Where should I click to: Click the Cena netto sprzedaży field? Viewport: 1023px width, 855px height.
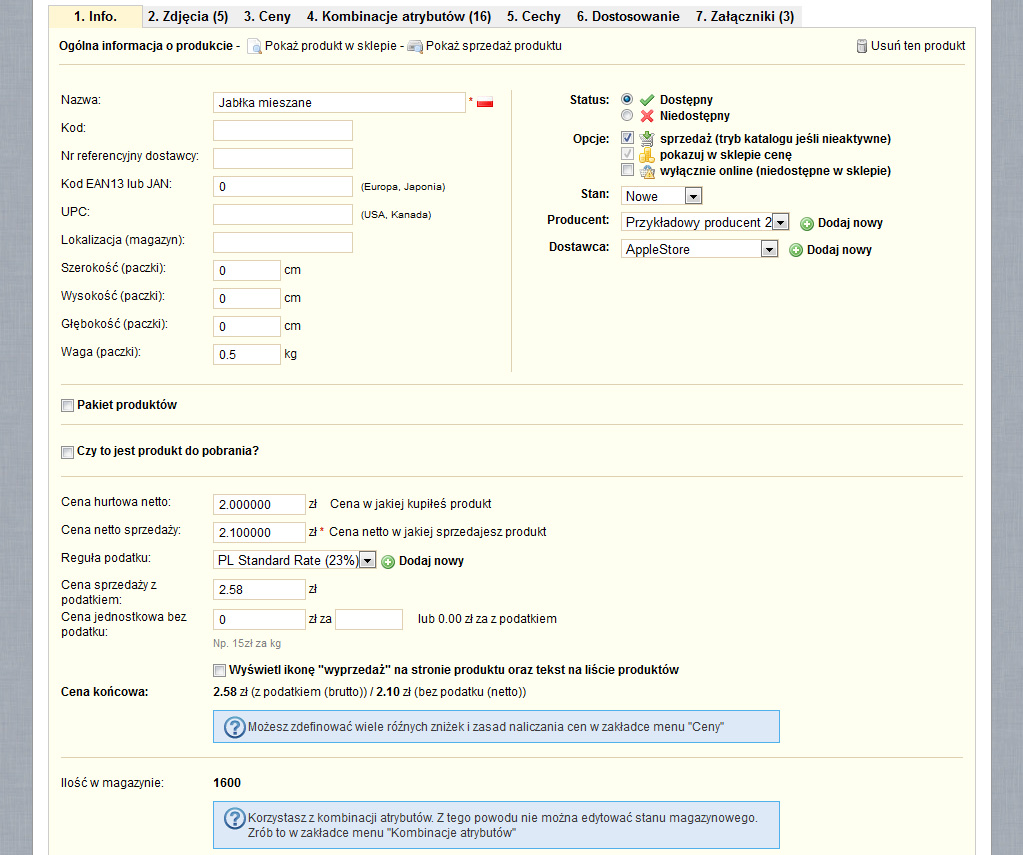point(259,533)
